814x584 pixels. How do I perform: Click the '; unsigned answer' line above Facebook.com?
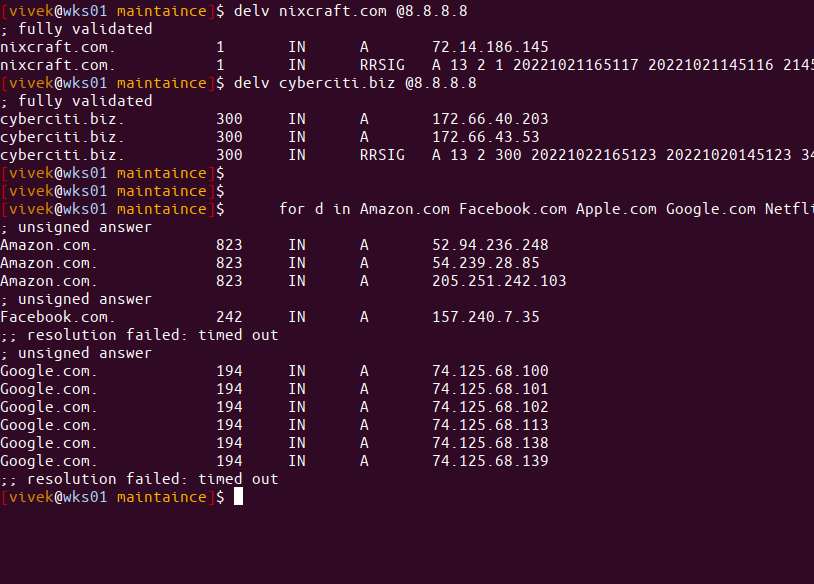click(x=76, y=300)
